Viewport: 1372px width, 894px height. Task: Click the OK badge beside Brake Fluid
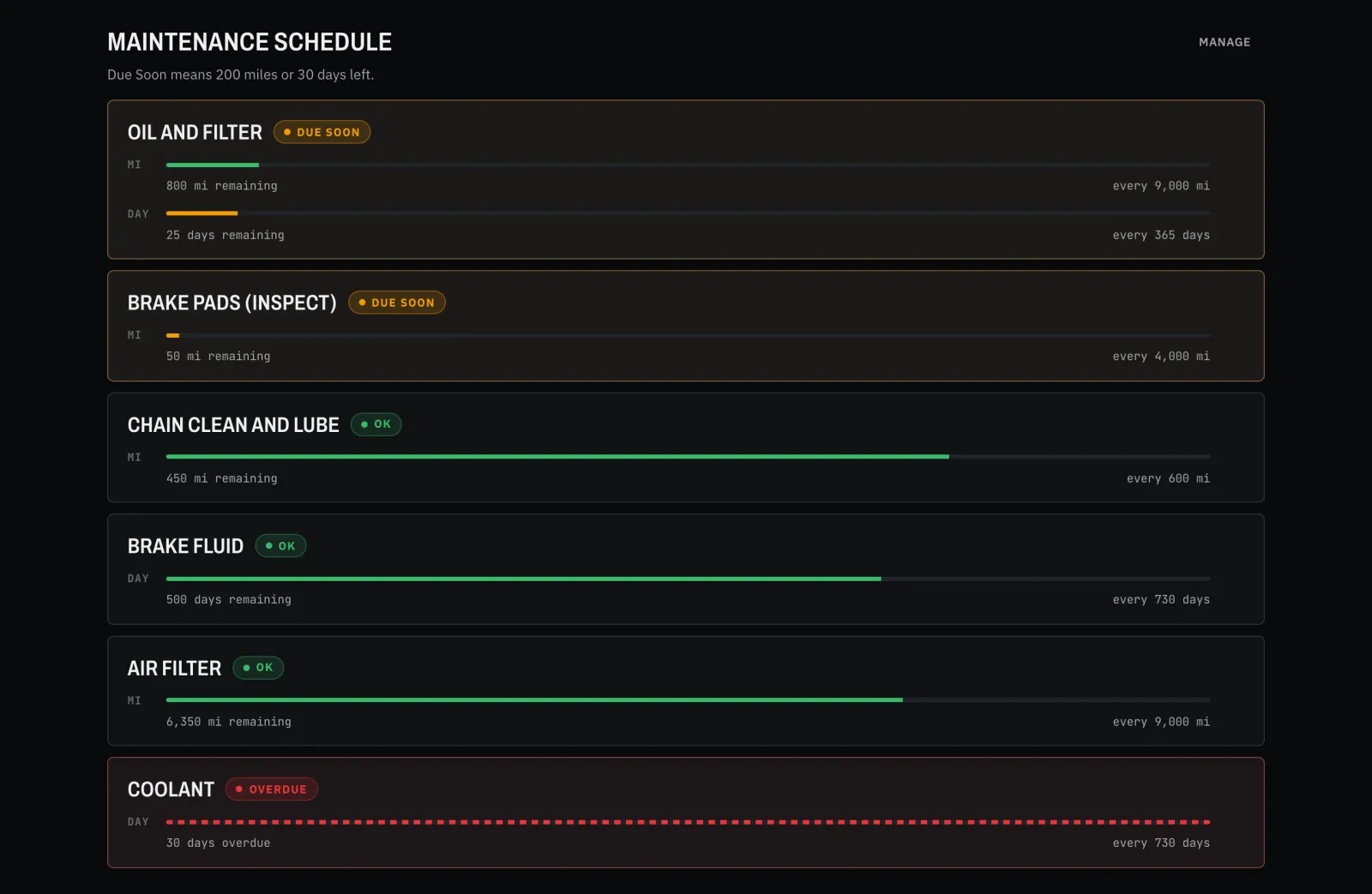coord(280,546)
